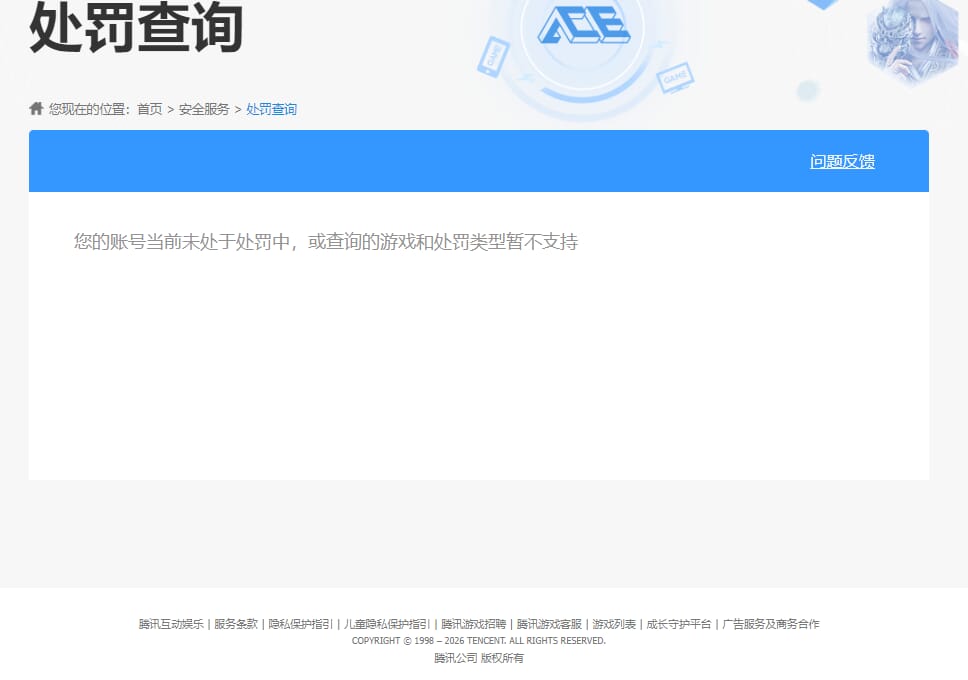Select the 处罚查询 breadcrumb item
Viewport: 968px width, 680px height.
[x=271, y=109]
